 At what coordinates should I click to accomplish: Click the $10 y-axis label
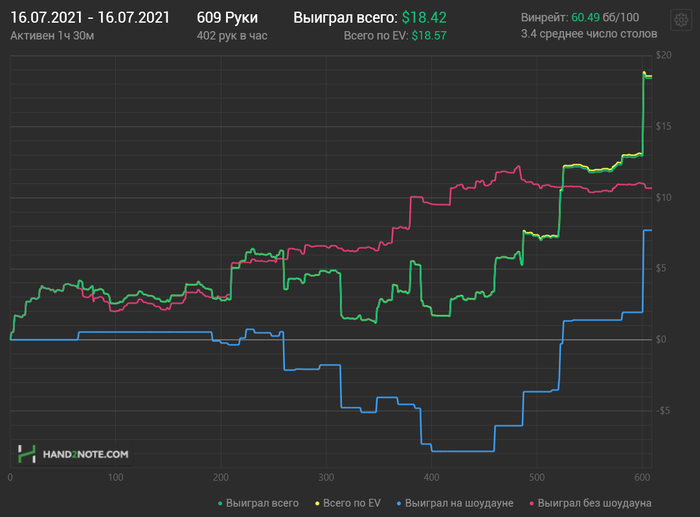pyautogui.click(x=663, y=197)
